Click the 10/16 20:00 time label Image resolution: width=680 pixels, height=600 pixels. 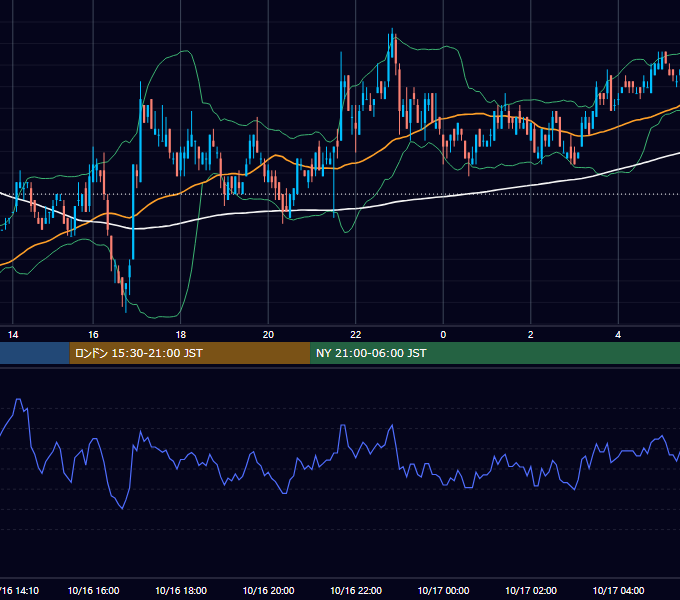(x=268, y=590)
